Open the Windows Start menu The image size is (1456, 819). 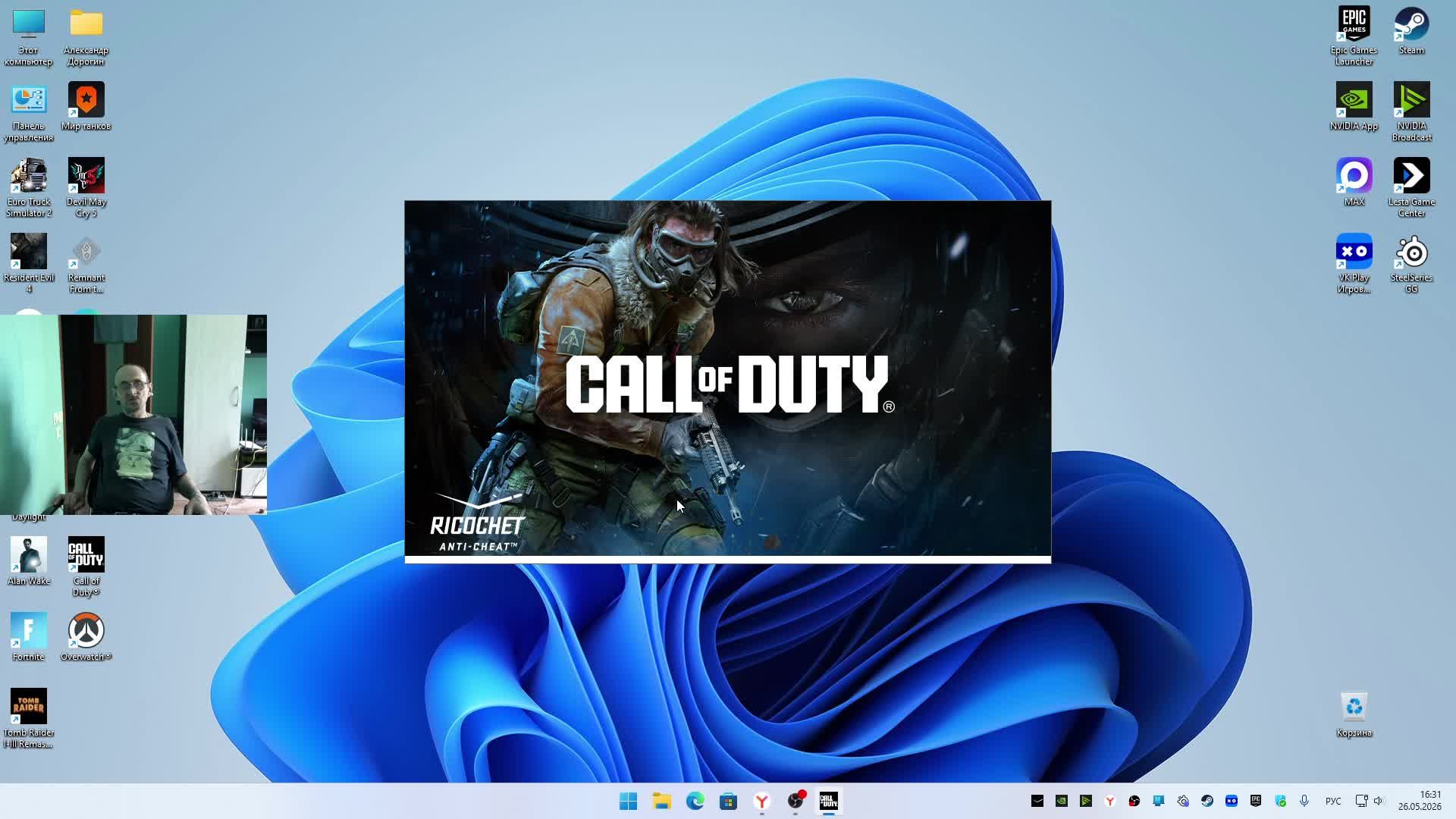coord(628,801)
